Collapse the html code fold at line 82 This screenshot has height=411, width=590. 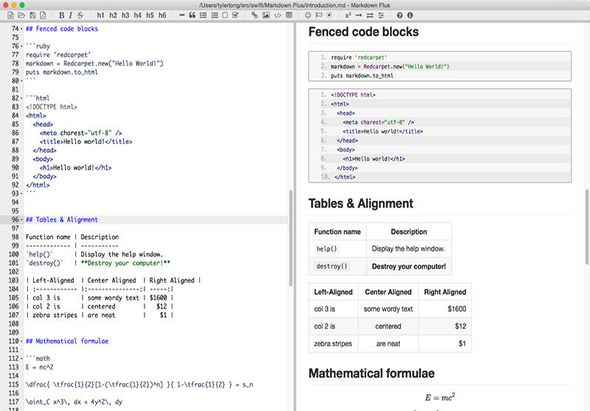(21, 98)
